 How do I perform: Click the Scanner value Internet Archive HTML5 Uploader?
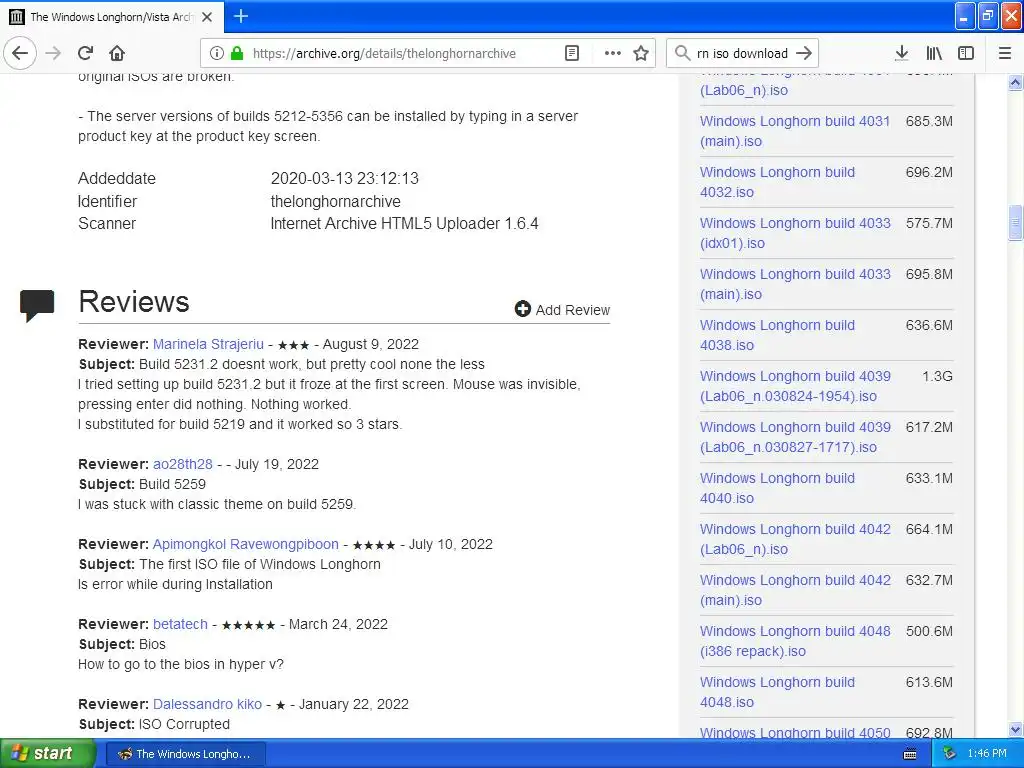click(404, 223)
